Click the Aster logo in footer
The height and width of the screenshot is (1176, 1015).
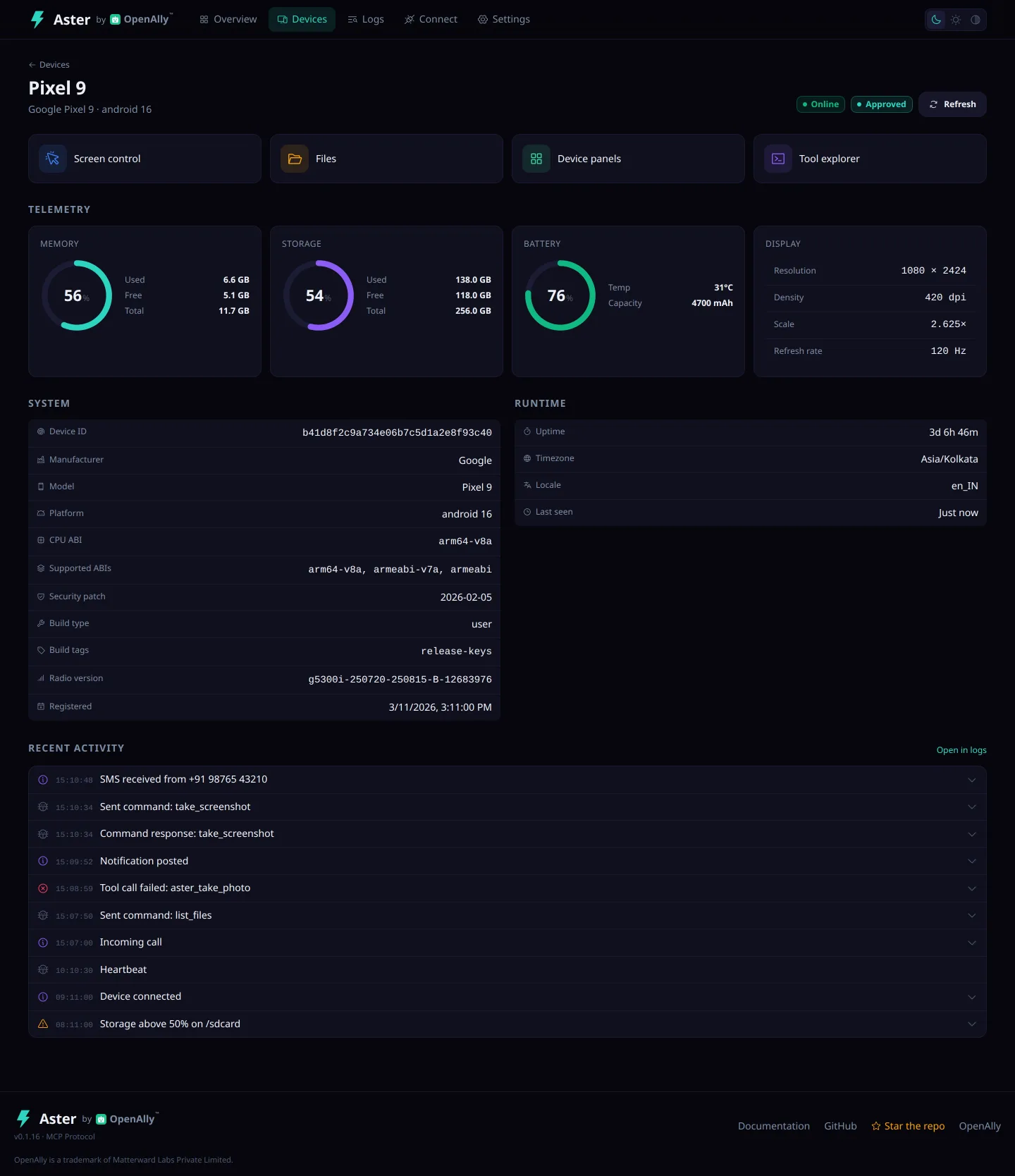pyautogui.click(x=23, y=1118)
